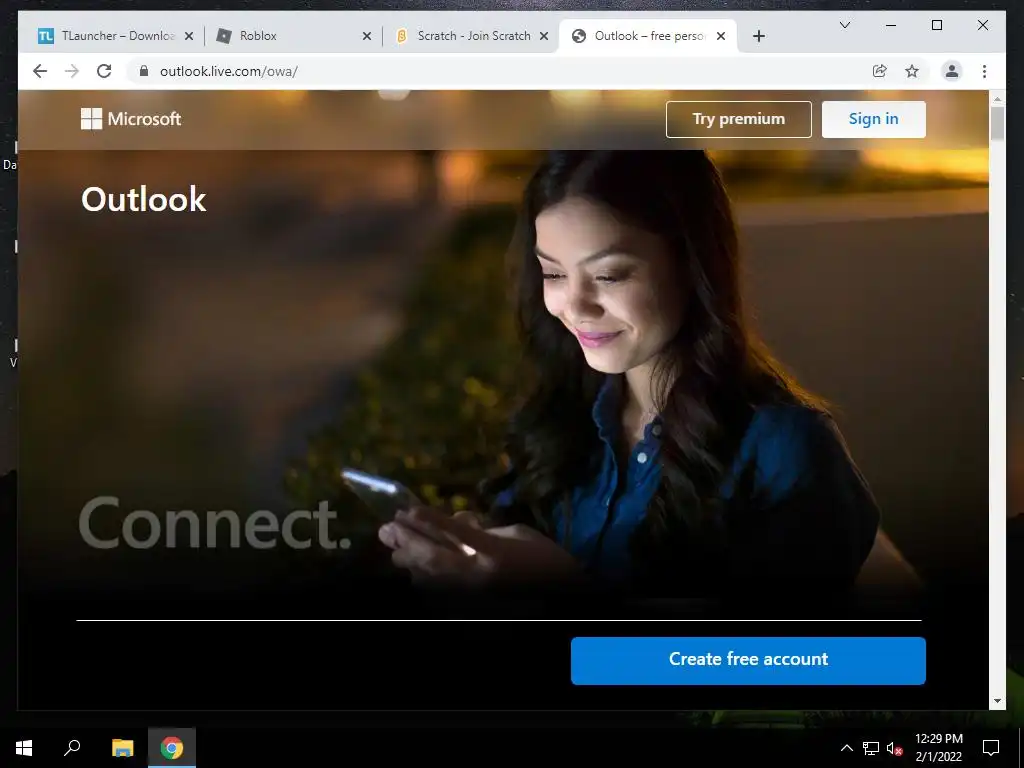Expand the tab search chevron
The width and height of the screenshot is (1024, 768).
pos(844,25)
